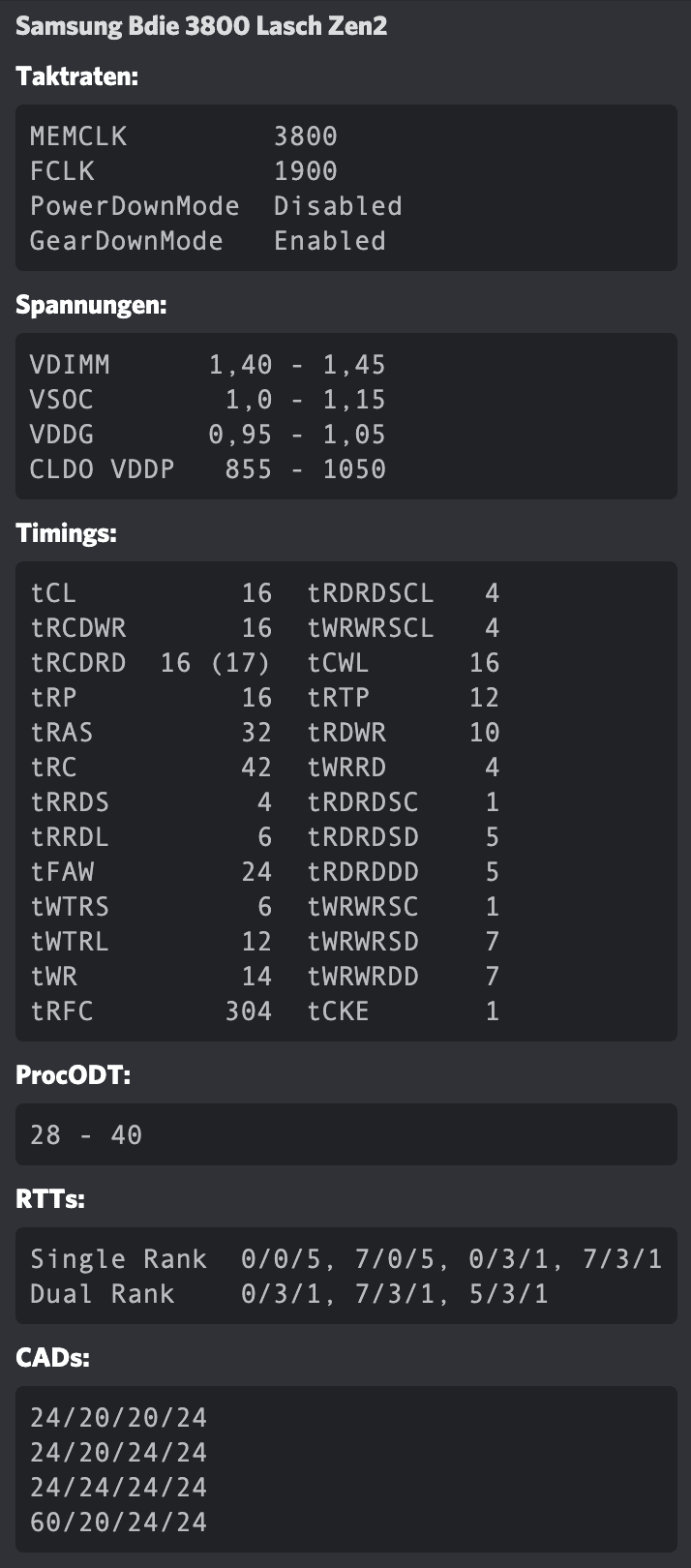Select the 24/20/20/24 CAD line
The height and width of the screenshot is (1568, 691).
119,1418
